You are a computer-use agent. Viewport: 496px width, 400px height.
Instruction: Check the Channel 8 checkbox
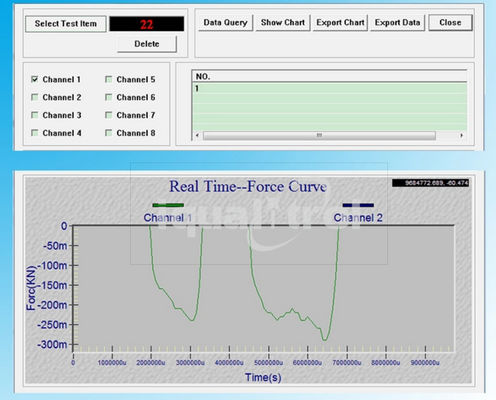tap(108, 133)
